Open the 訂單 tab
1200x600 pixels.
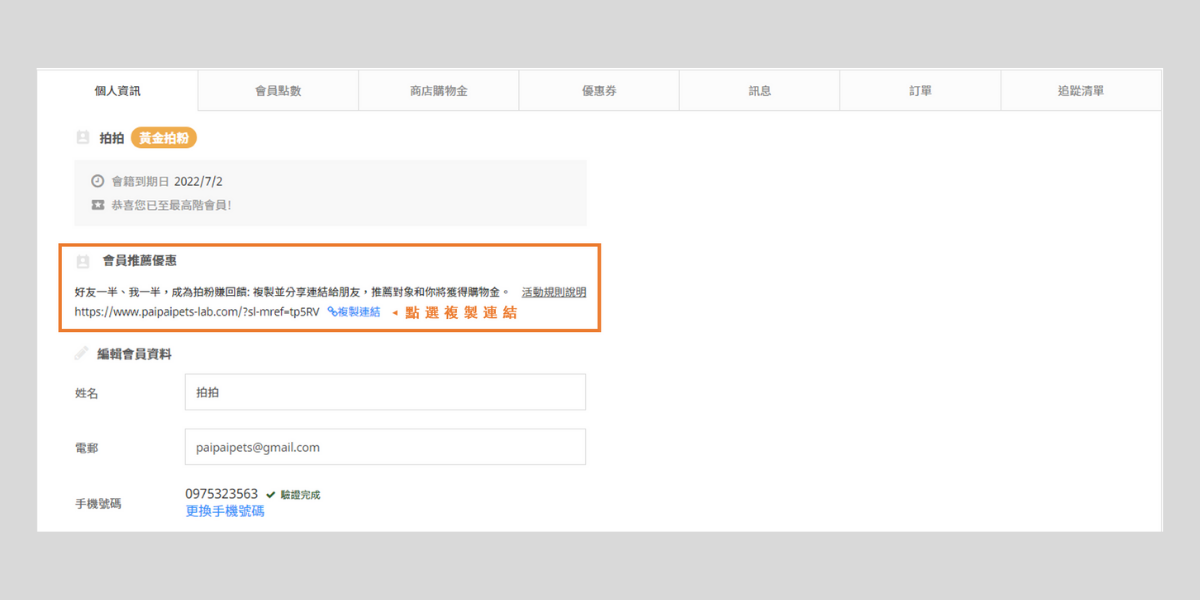(920, 91)
